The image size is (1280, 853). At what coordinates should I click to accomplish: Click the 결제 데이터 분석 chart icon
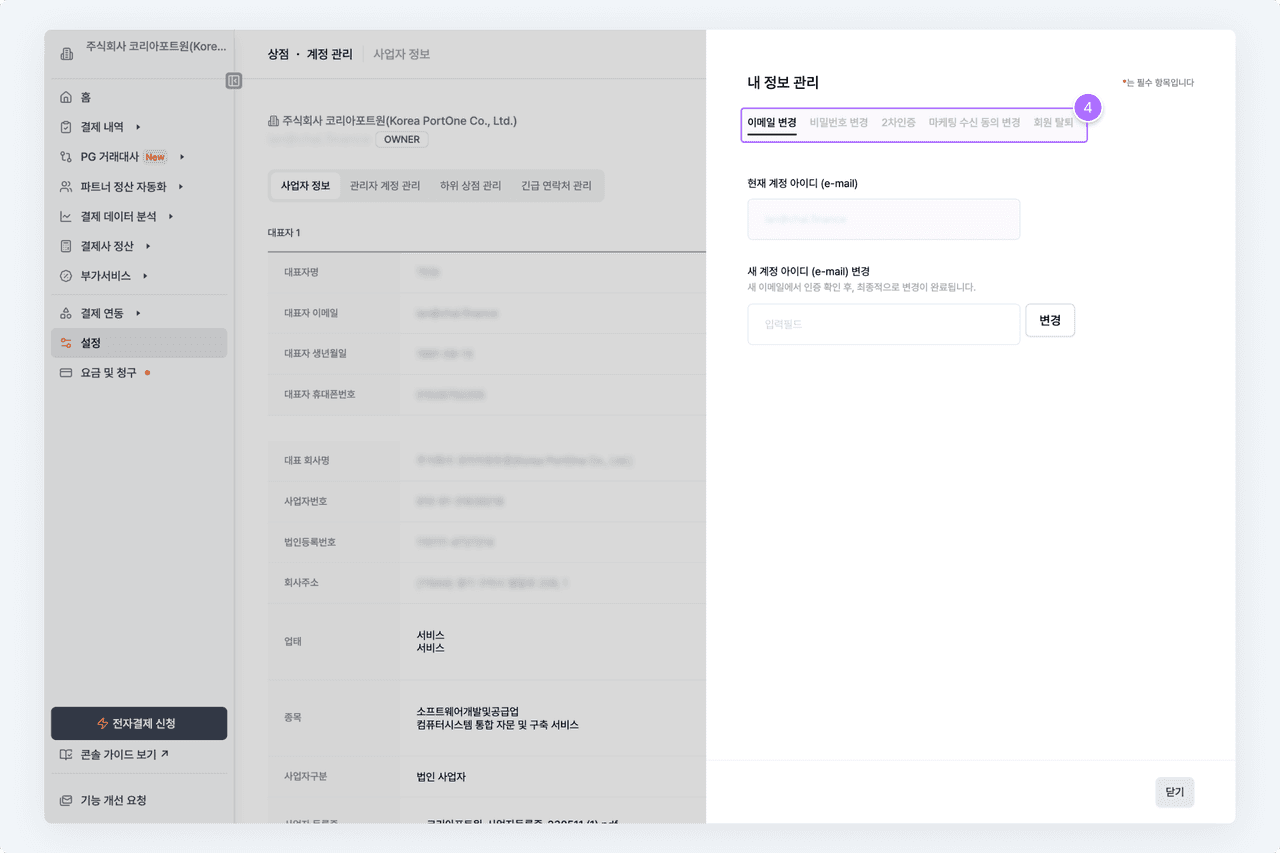(x=66, y=216)
